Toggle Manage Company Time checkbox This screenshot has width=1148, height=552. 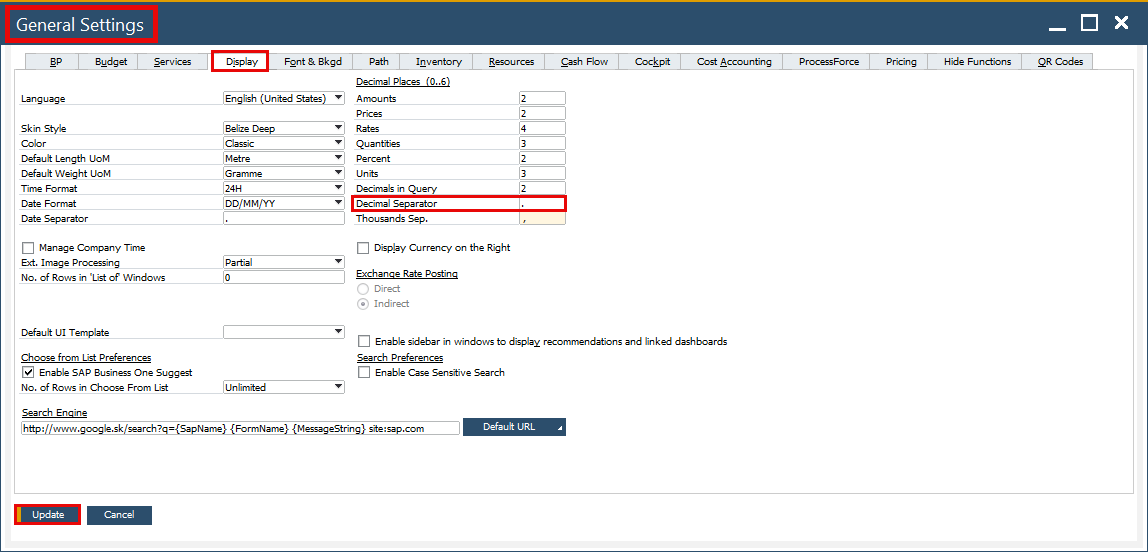tap(29, 248)
